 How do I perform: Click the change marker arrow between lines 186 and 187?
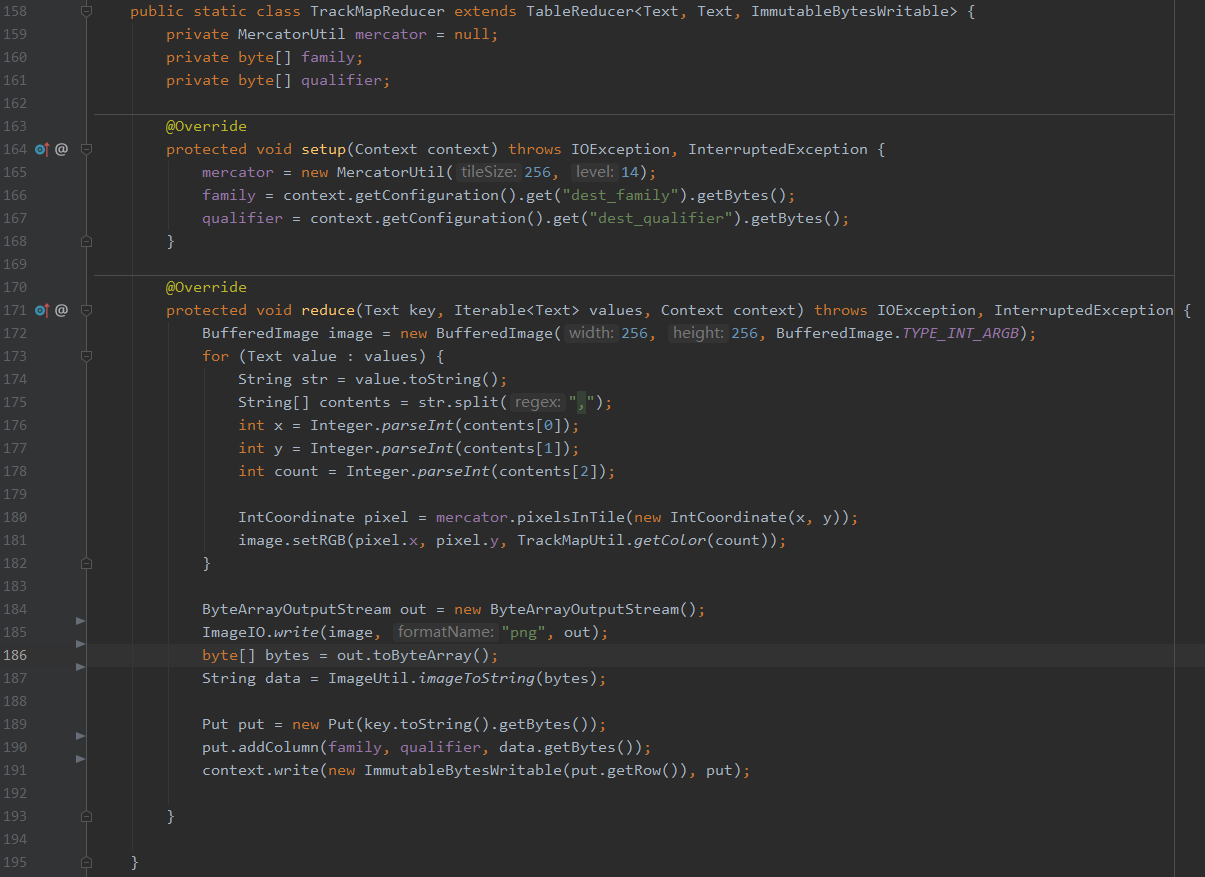[x=81, y=667]
